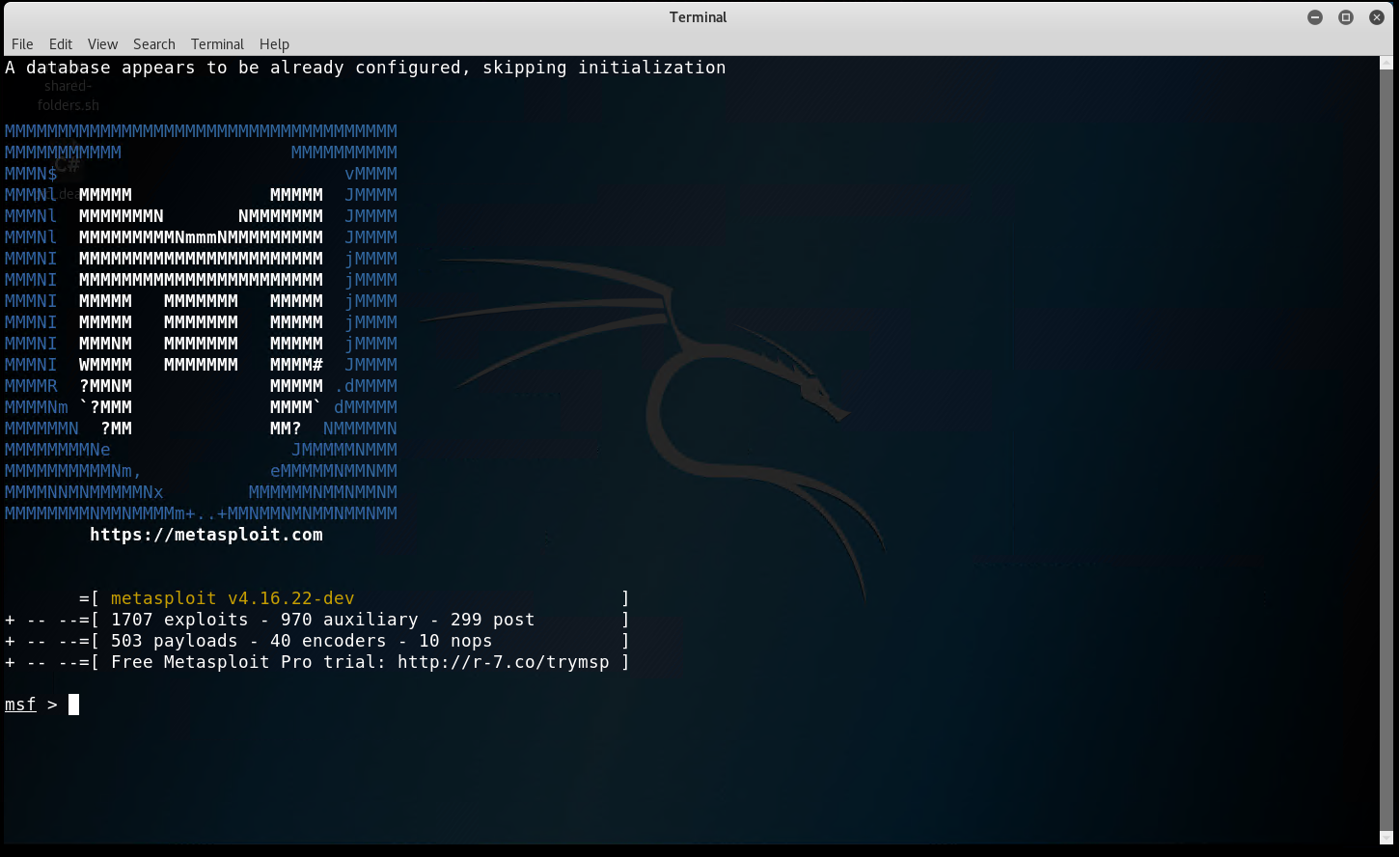Click the https://metasploit.com URL text
The height and width of the screenshot is (857, 1400).
click(206, 535)
